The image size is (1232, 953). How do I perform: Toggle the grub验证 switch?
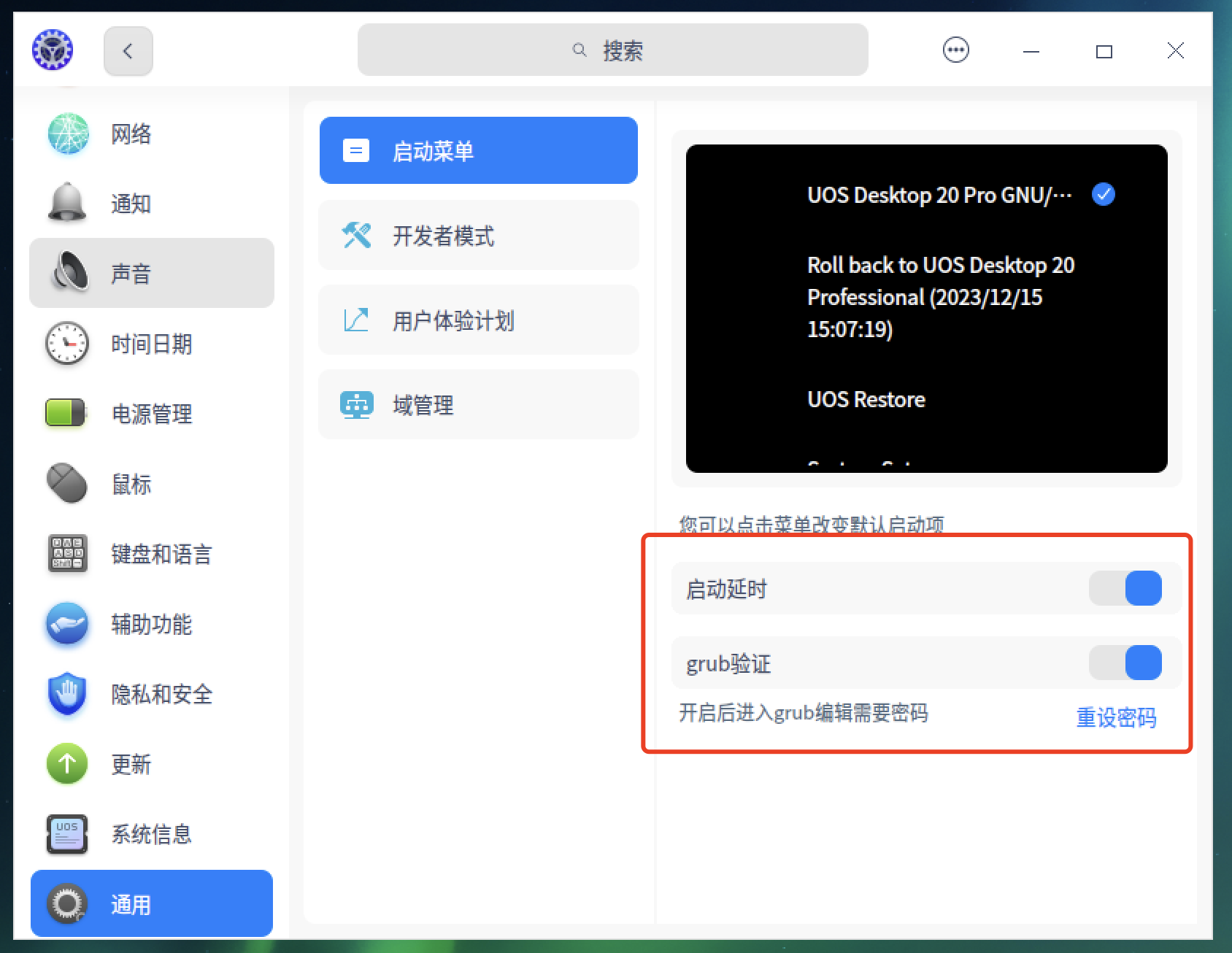pyautogui.click(x=1125, y=663)
